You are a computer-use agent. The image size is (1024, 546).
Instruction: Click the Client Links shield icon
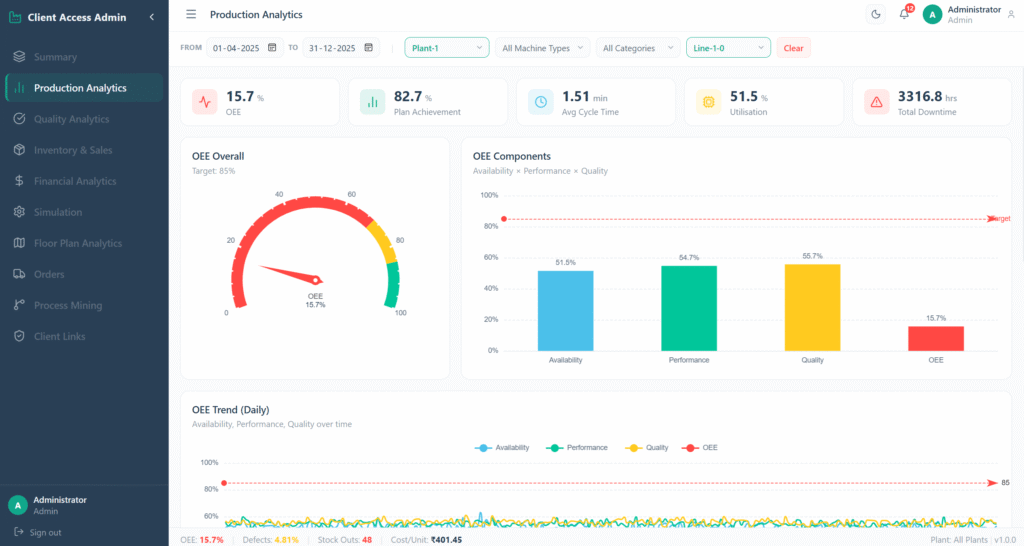[x=19, y=336]
